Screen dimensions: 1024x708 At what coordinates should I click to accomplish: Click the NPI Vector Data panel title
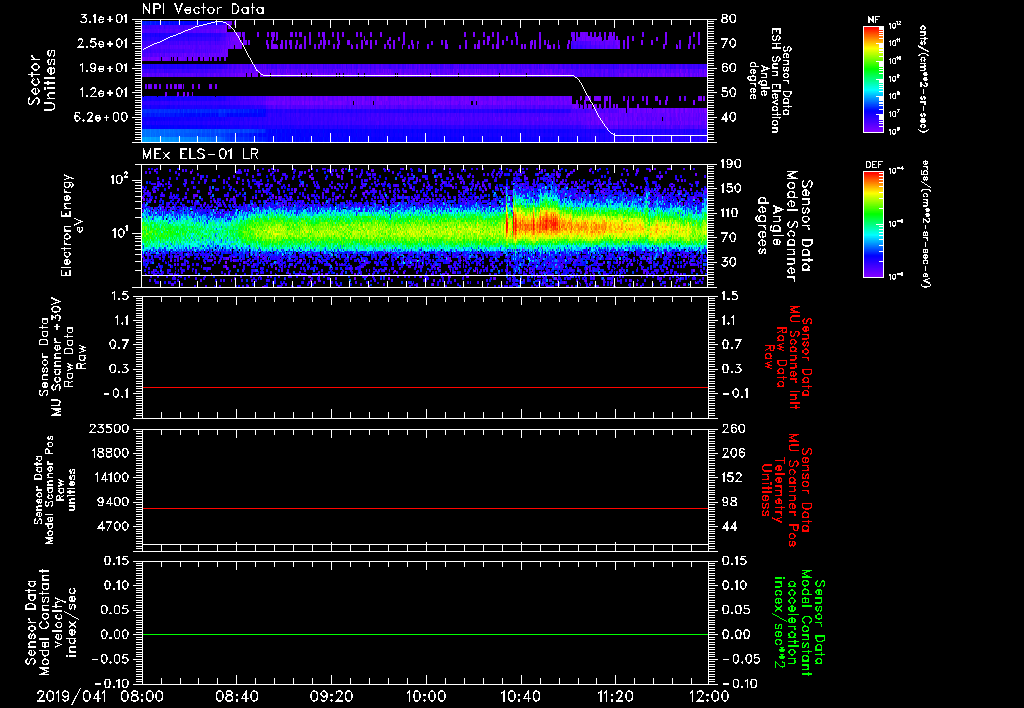(204, 9)
